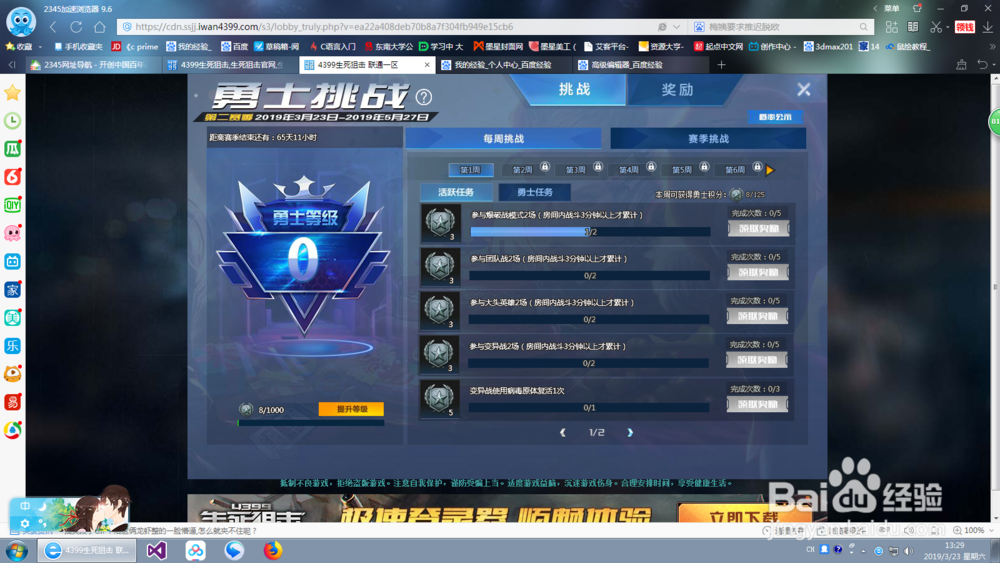Click the star badge for 变异战使用病毒原体复活 task
Screen dimensions: 1000x563
pos(439,398)
